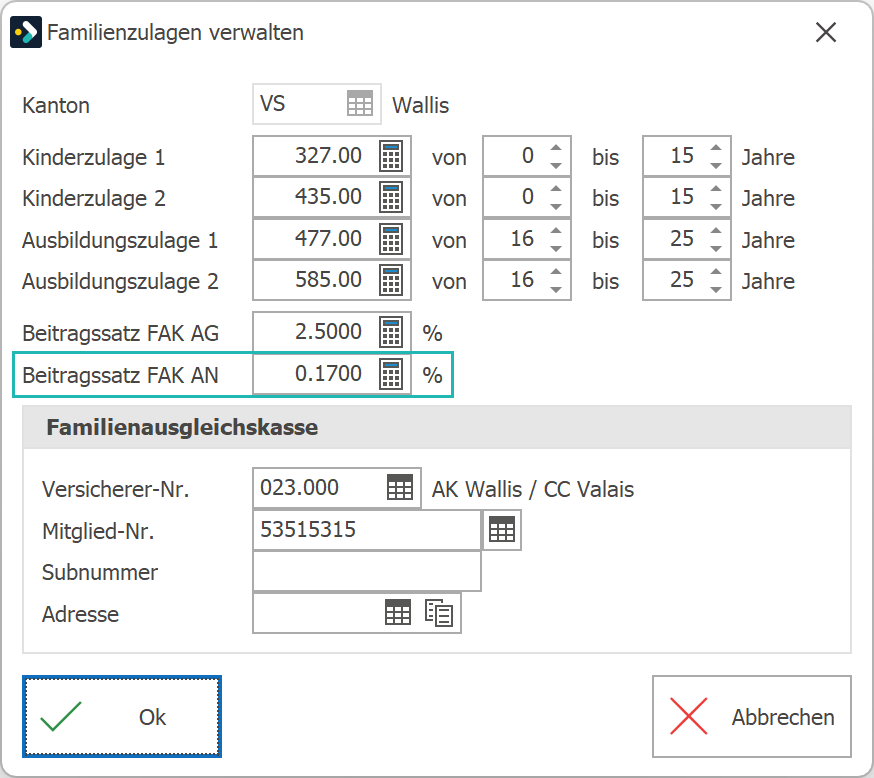Click the Familienausgleichskasse section header
The width and height of the screenshot is (874, 778).
coord(437,427)
